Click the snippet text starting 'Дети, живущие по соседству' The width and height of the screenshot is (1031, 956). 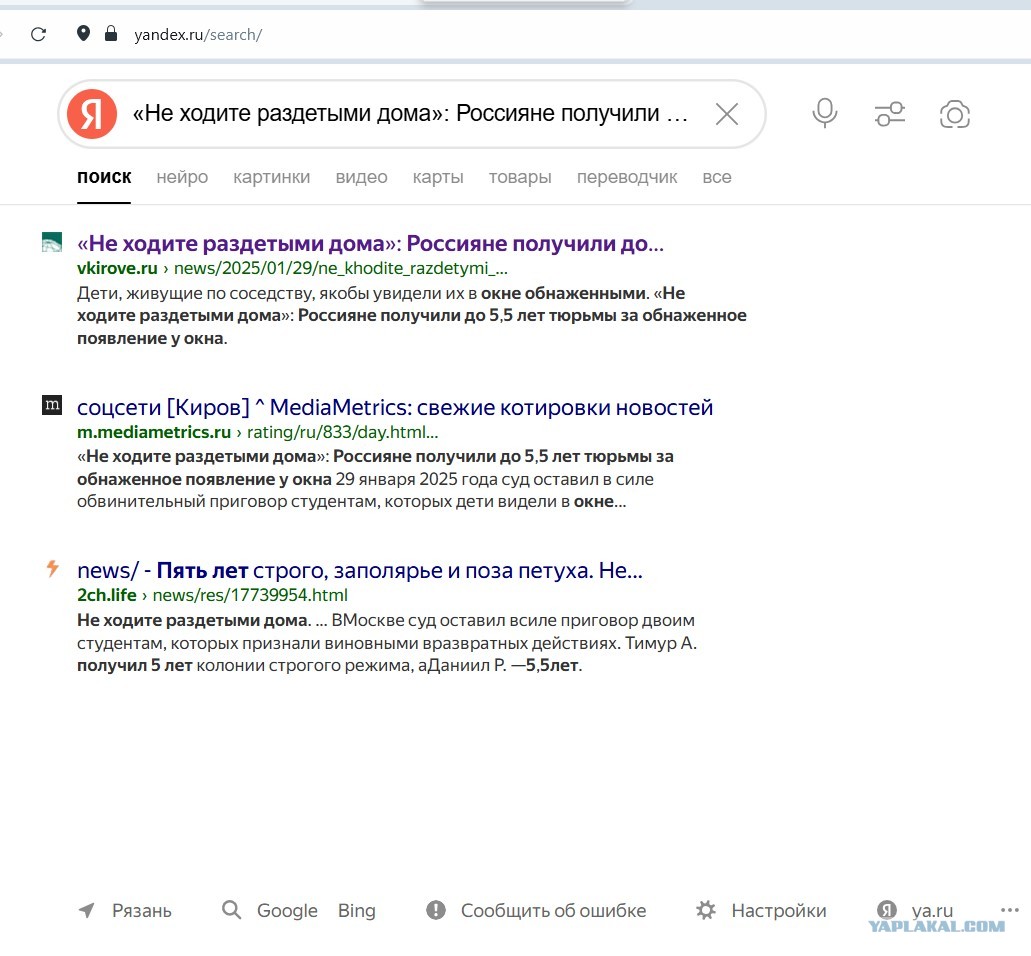pos(412,316)
